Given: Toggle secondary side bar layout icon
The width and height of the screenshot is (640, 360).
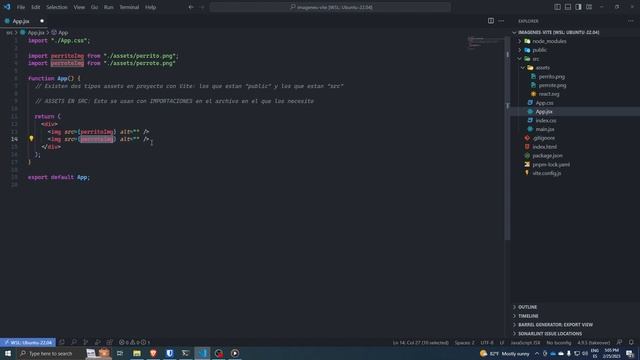Looking at the screenshot, I should [578, 7].
